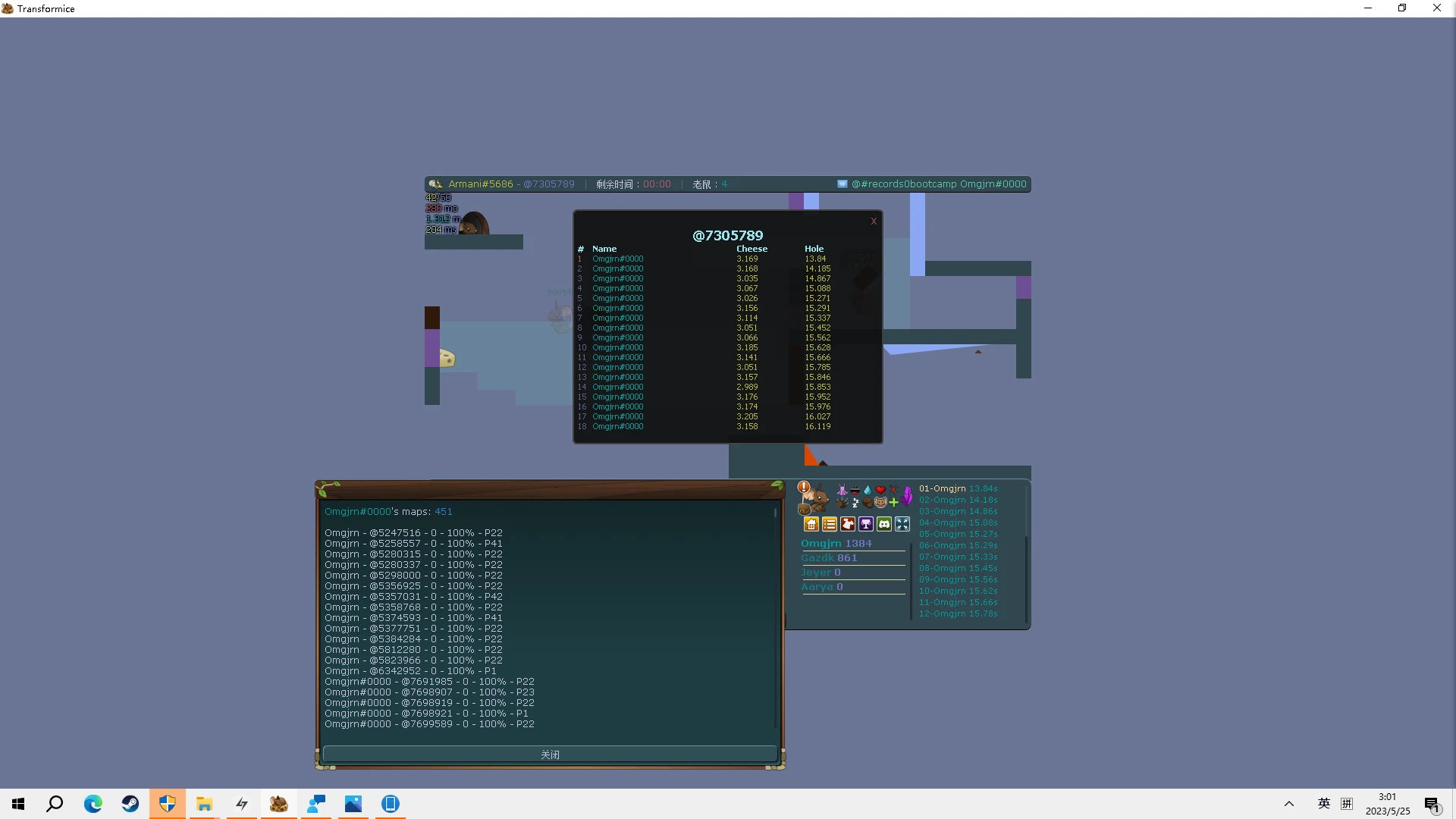Viewport: 1456px width, 819px height.
Task: Click Omgjrn#0000's maps: 451 heading
Action: pos(388,512)
